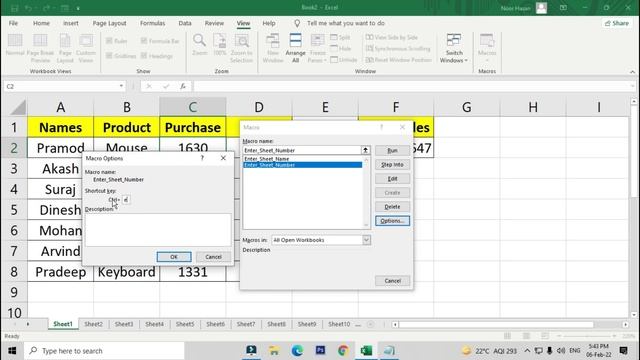Click the Options button

392,221
